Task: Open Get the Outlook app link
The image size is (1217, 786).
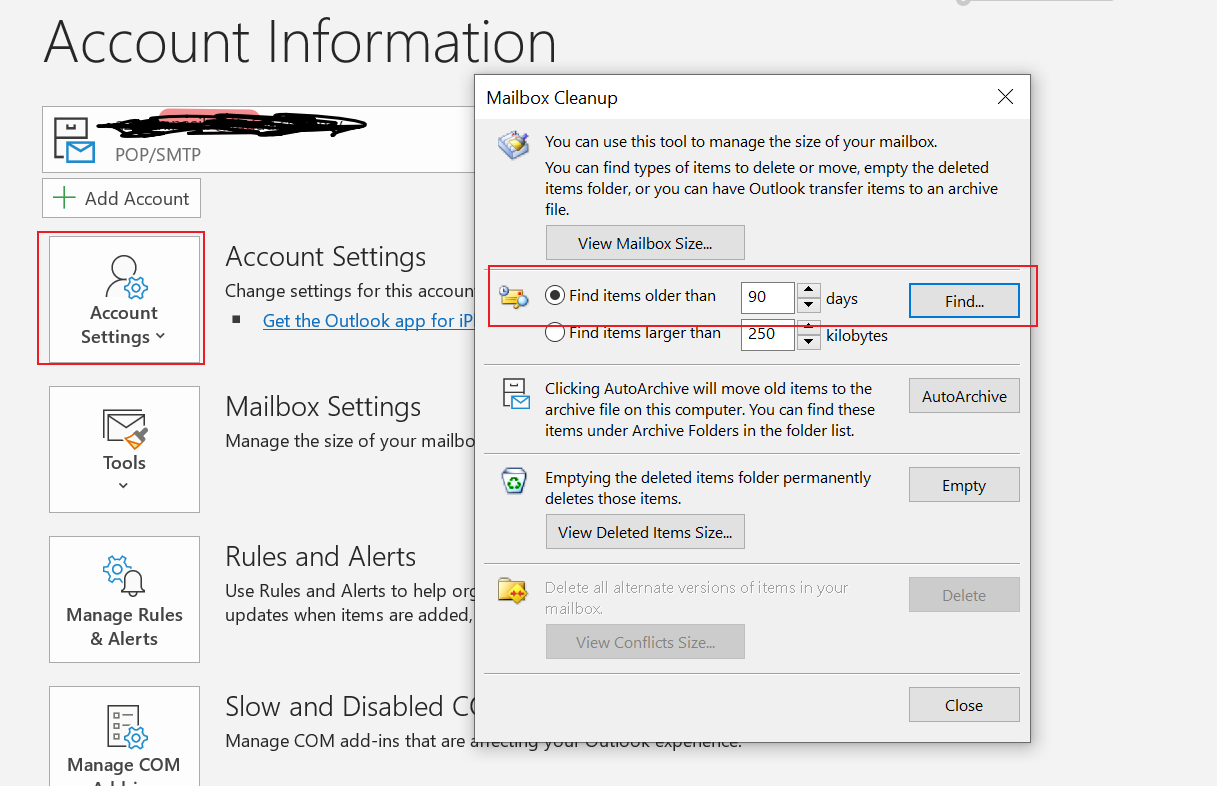Action: (x=367, y=320)
